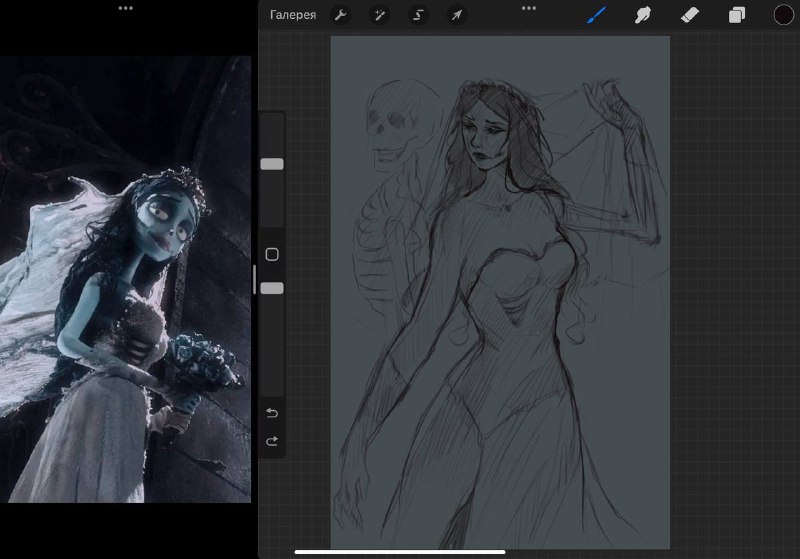Select the Smudge finger tool
Image resolution: width=800 pixels, height=559 pixels.
click(x=643, y=15)
